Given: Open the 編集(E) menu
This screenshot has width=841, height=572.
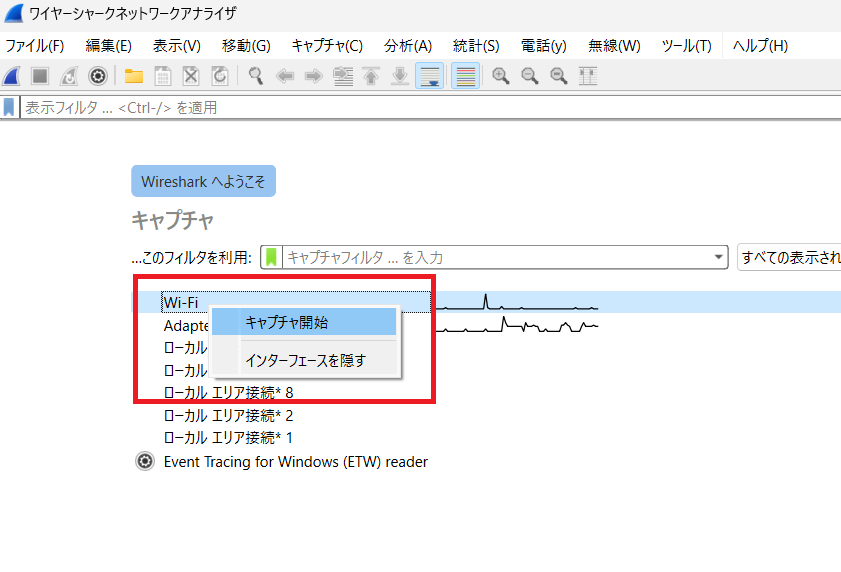Looking at the screenshot, I should 108,46.
